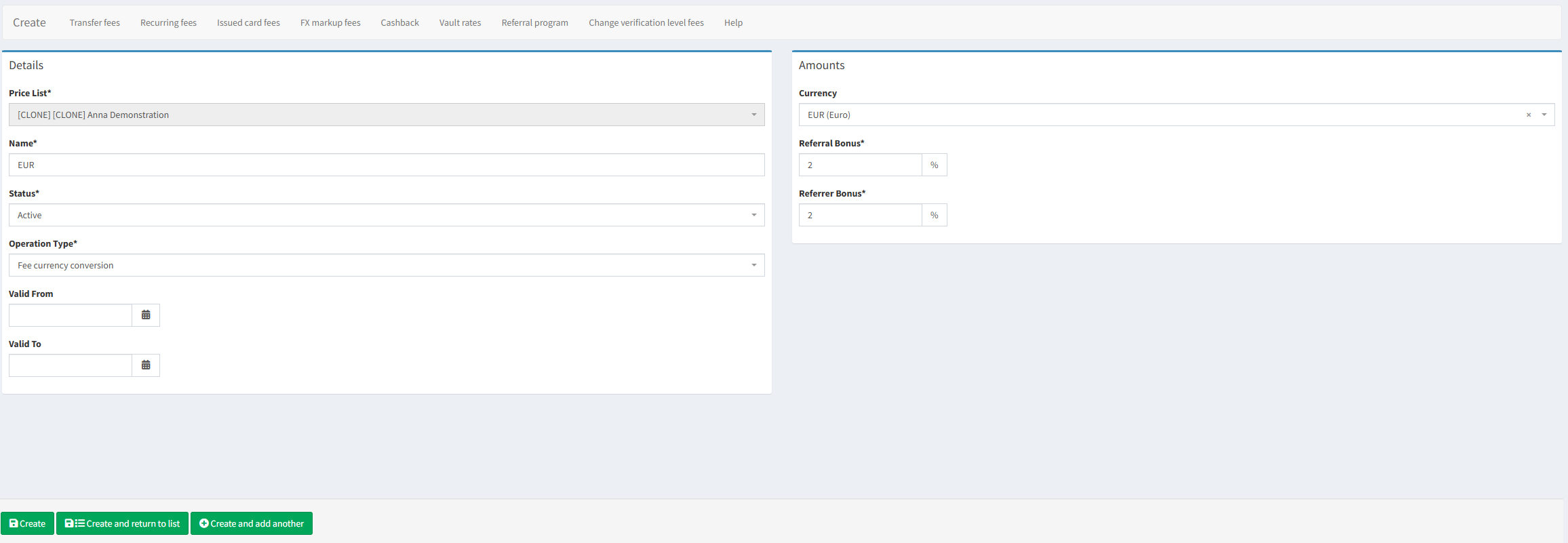Switch to Issued card fees
Viewport: 1568px width, 543px height.
click(248, 22)
